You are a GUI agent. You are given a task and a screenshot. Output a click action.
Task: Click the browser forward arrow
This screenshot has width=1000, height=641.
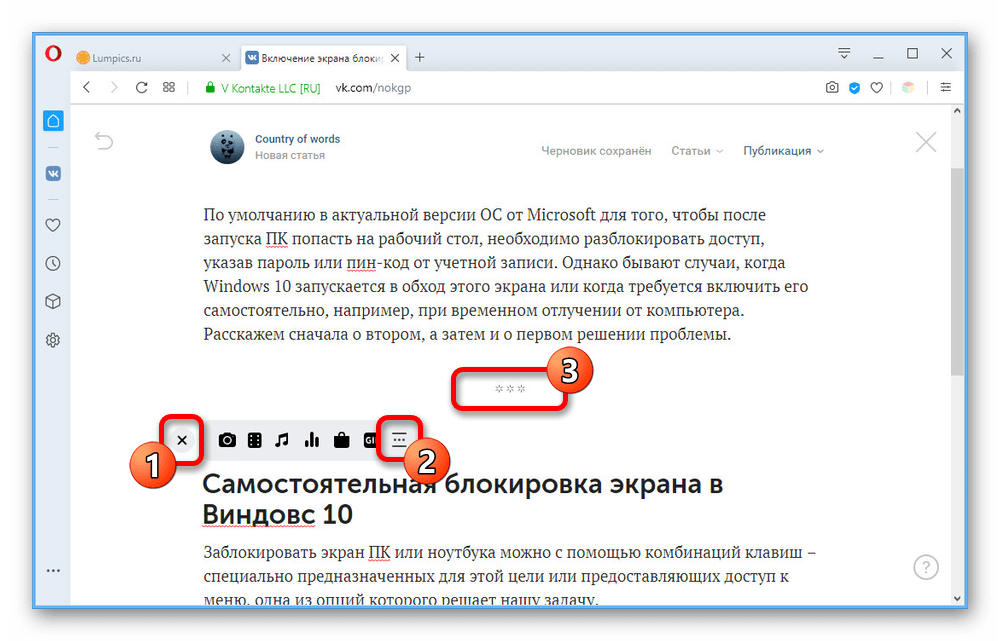(114, 87)
